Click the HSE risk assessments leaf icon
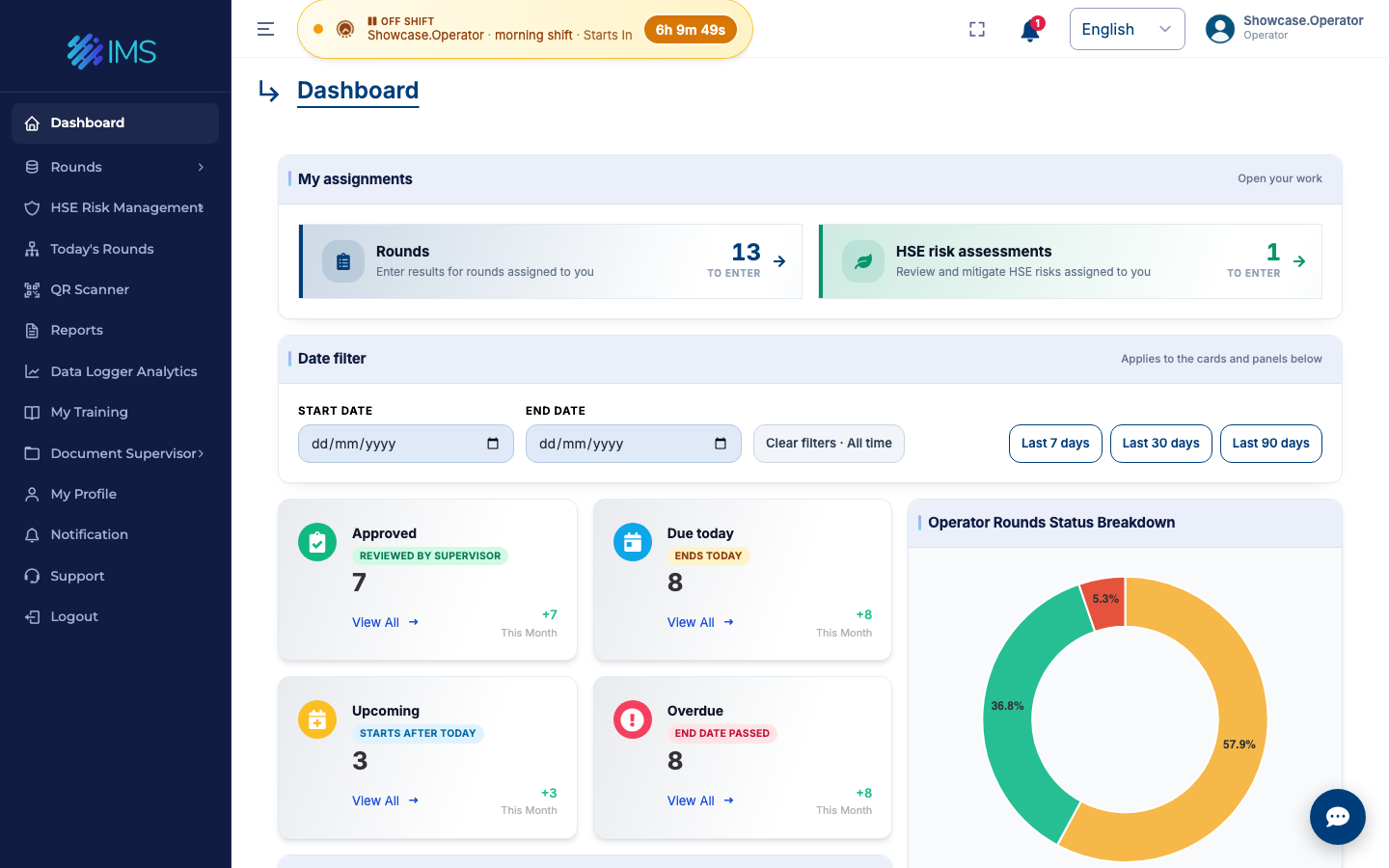 [x=863, y=261]
